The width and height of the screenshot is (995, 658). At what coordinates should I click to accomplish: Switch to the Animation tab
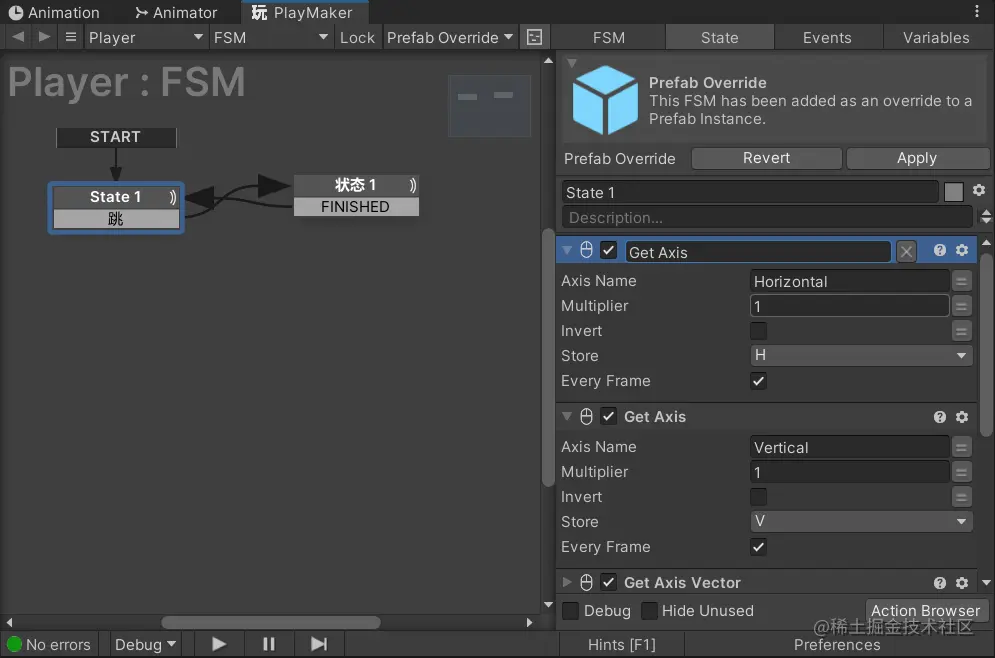[54, 12]
